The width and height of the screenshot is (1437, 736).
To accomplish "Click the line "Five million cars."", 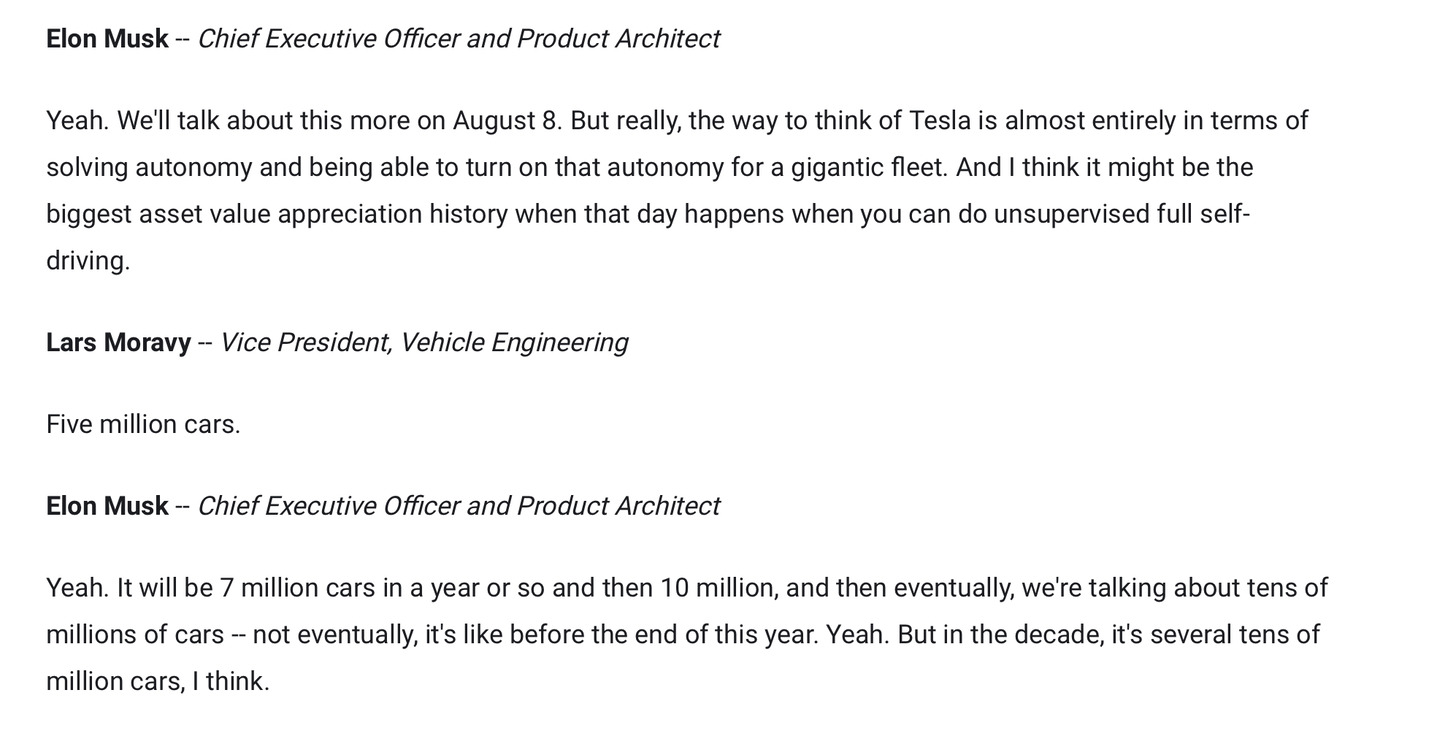I will [x=143, y=425].
